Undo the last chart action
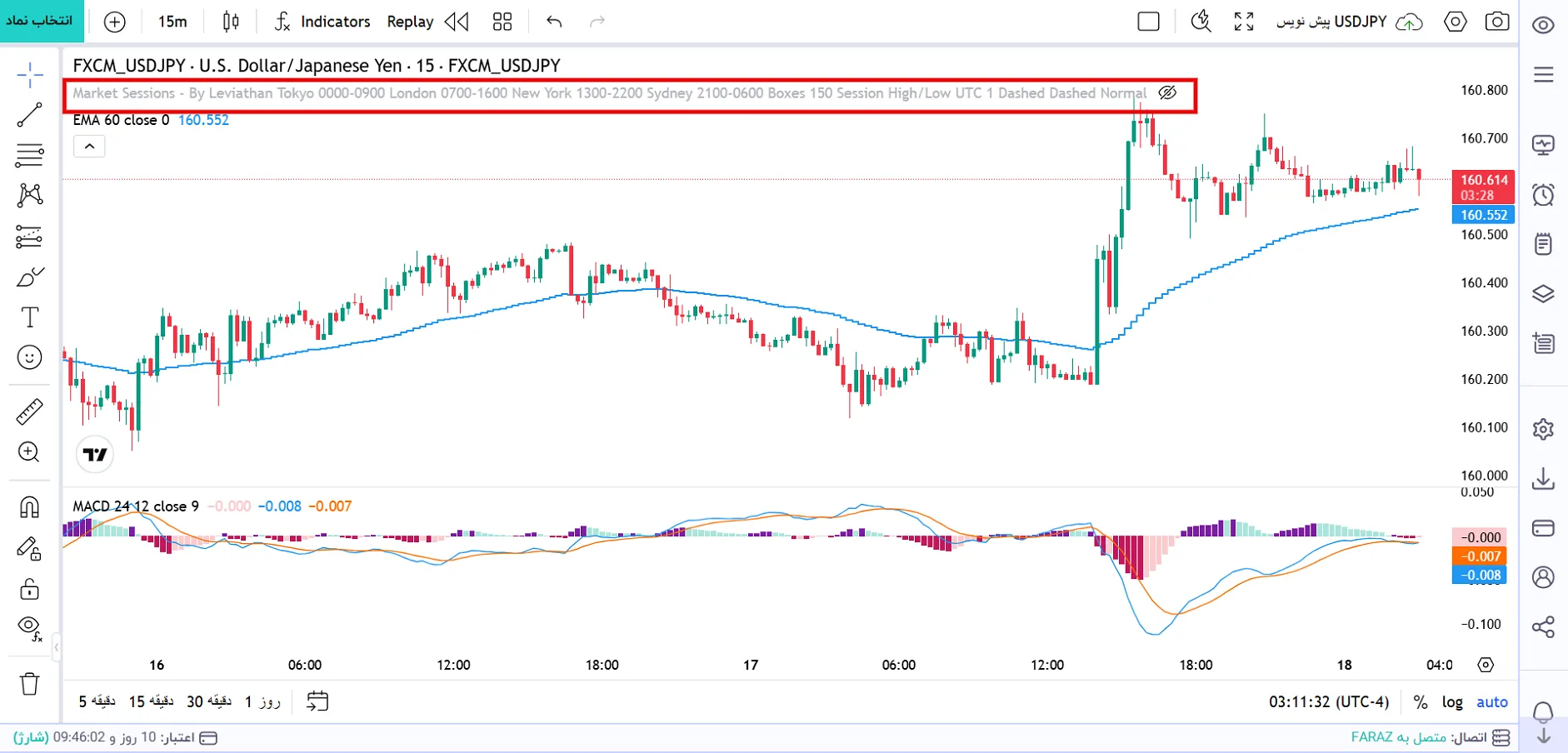Screen dimensions: 1568x753 pos(554,22)
